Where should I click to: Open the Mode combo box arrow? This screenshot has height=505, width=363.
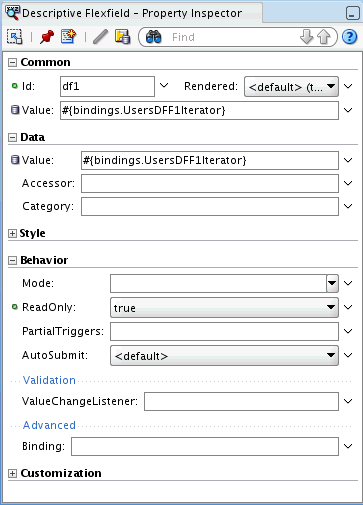pyautogui.click(x=332, y=283)
